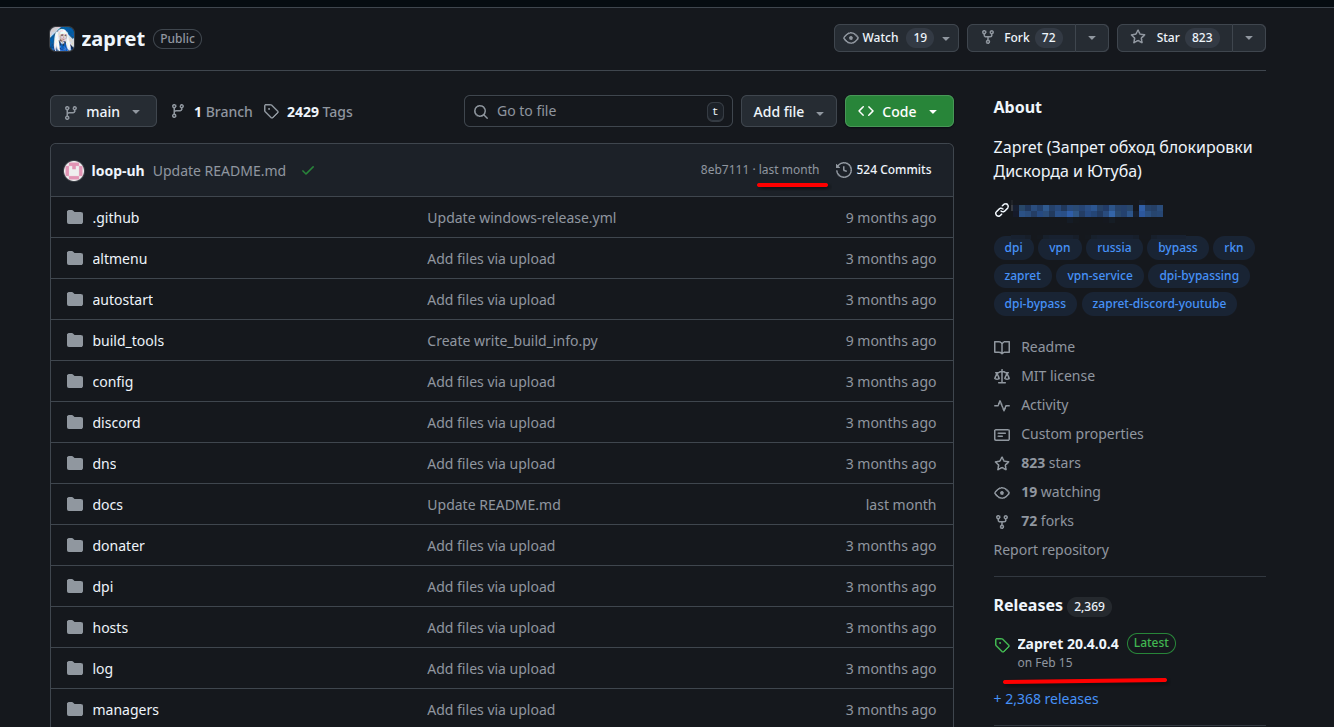Click the pulse icon beside Activity

click(1002, 405)
